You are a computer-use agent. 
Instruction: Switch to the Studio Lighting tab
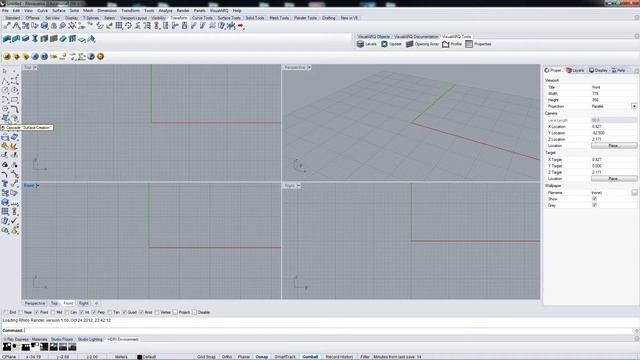coord(90,339)
